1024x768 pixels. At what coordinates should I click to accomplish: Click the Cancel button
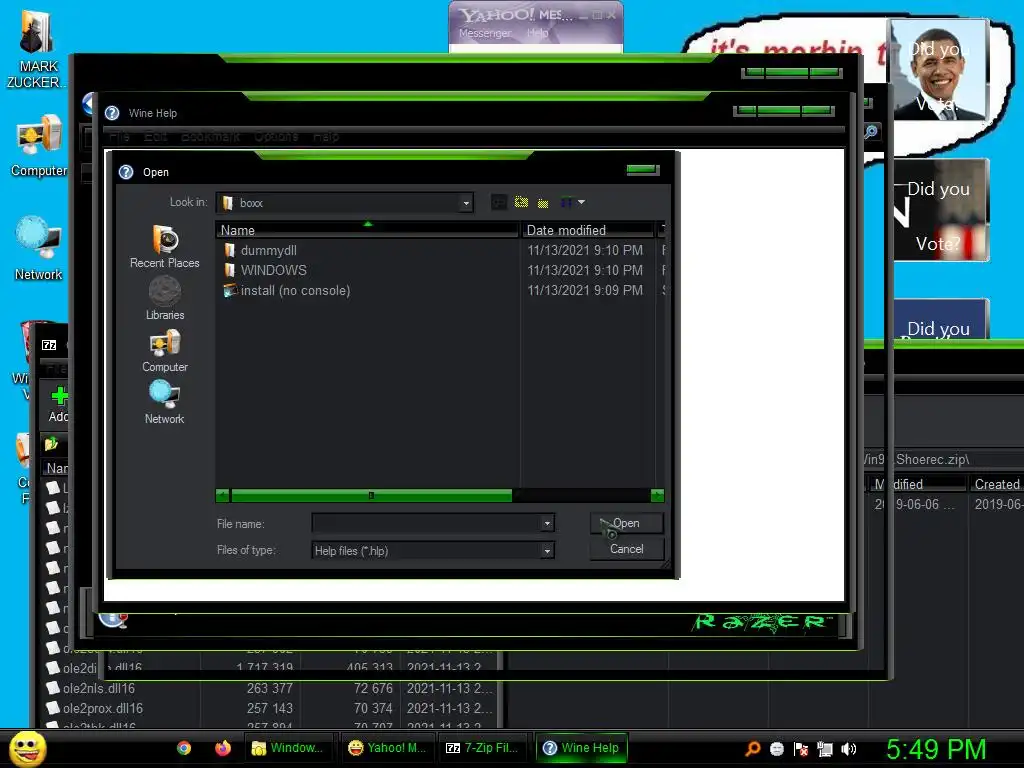click(x=626, y=549)
